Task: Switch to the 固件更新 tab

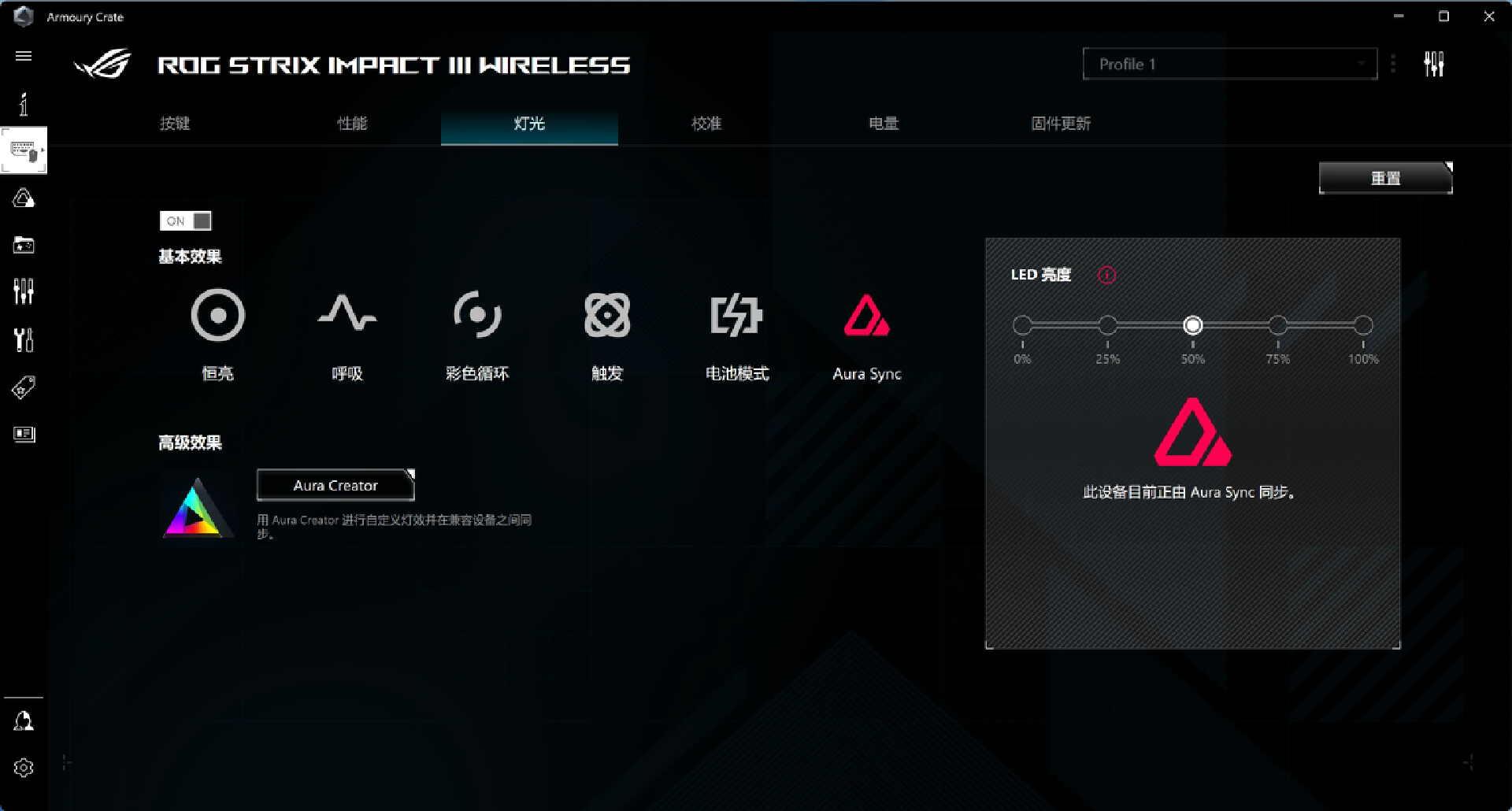Action: click(1061, 123)
